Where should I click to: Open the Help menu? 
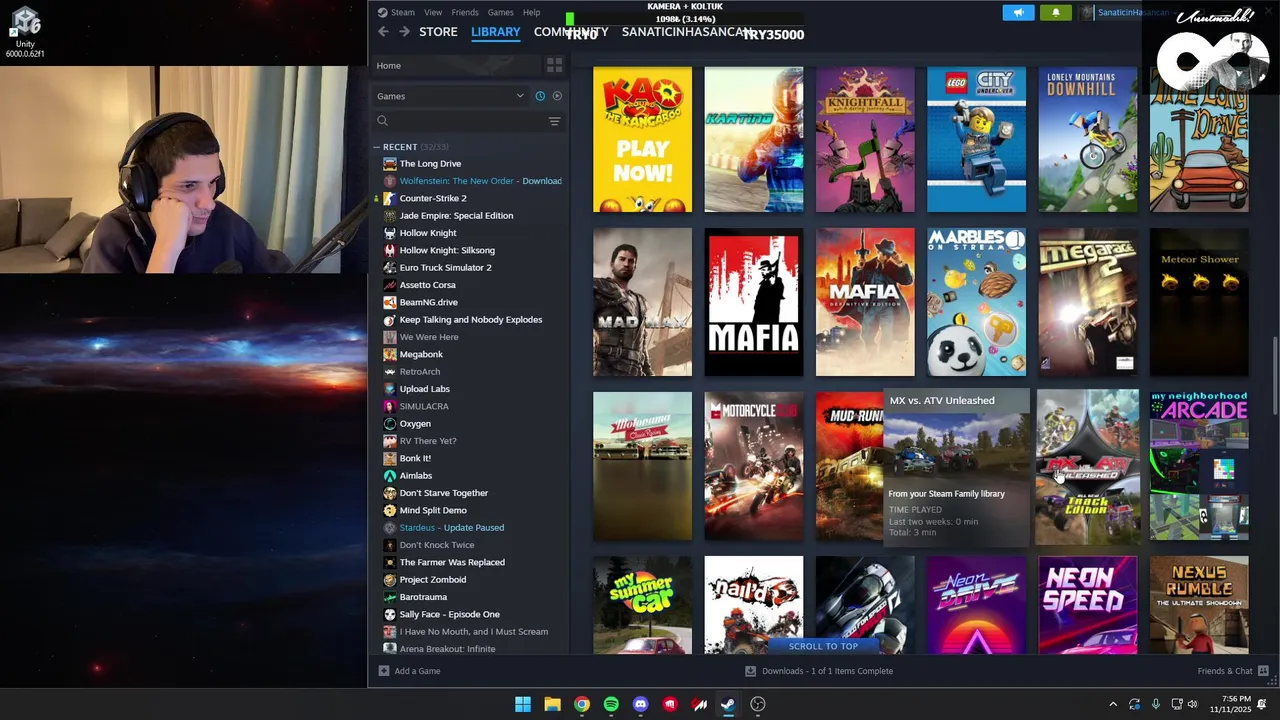tap(531, 12)
